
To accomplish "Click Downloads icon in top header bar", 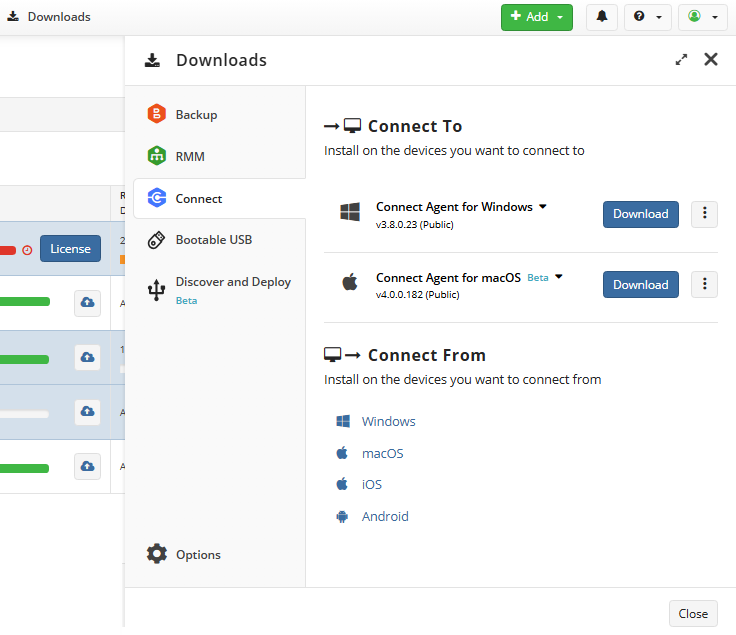I will pyautogui.click(x=13, y=16).
